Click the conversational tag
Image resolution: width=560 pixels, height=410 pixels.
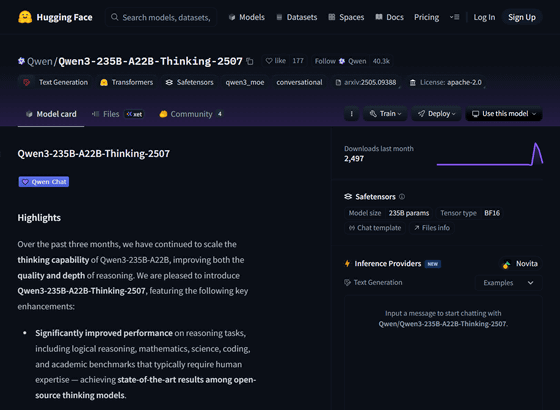click(x=299, y=82)
